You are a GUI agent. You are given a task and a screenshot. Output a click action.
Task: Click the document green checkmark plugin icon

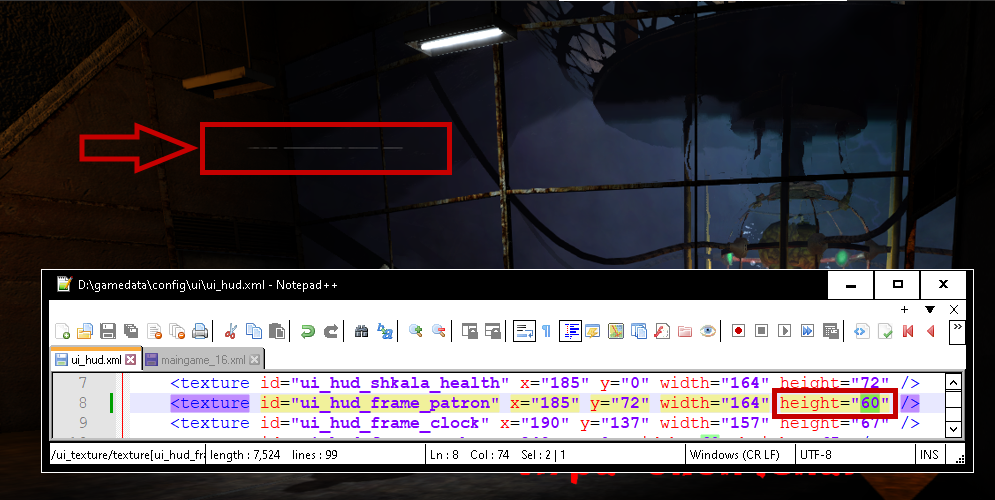tap(885, 331)
